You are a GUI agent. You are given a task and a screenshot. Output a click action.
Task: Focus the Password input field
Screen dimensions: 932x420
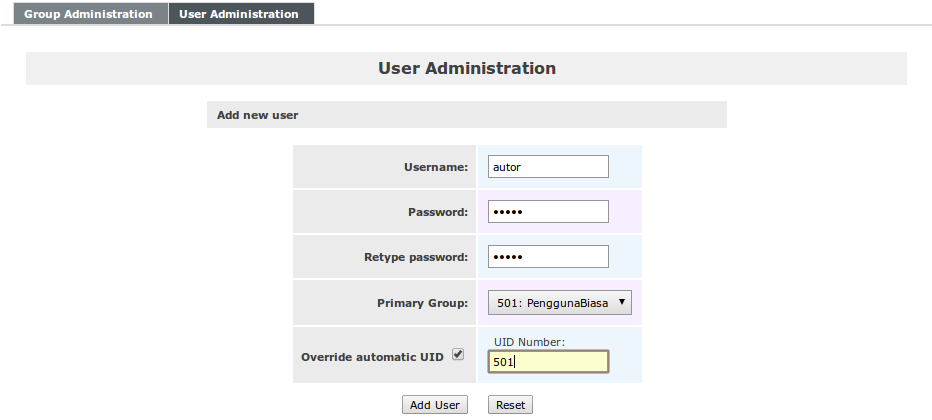tap(548, 212)
